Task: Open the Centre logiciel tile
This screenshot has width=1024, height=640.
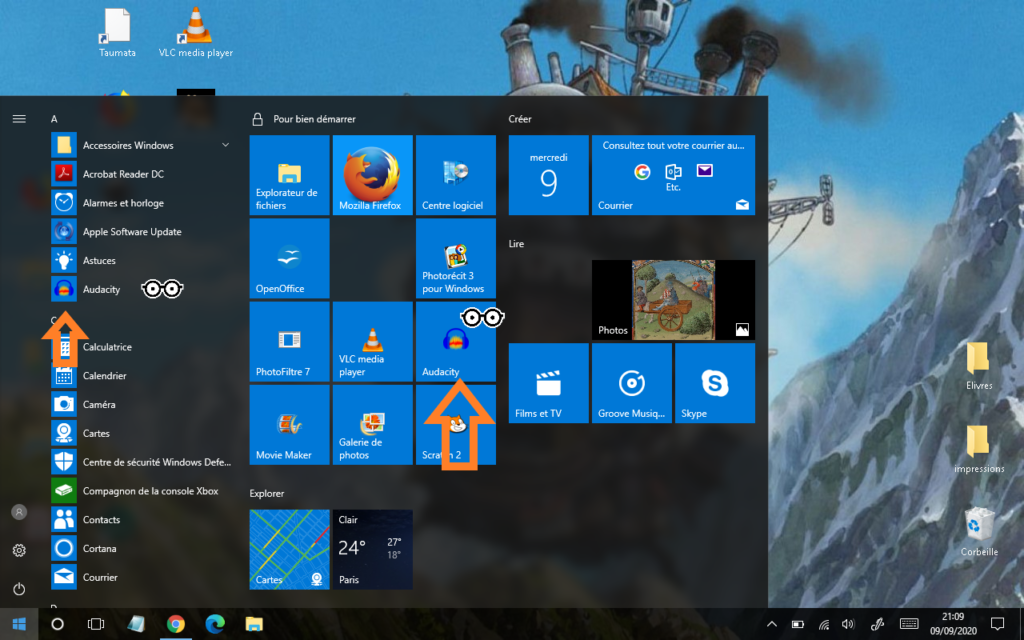Action: [456, 175]
